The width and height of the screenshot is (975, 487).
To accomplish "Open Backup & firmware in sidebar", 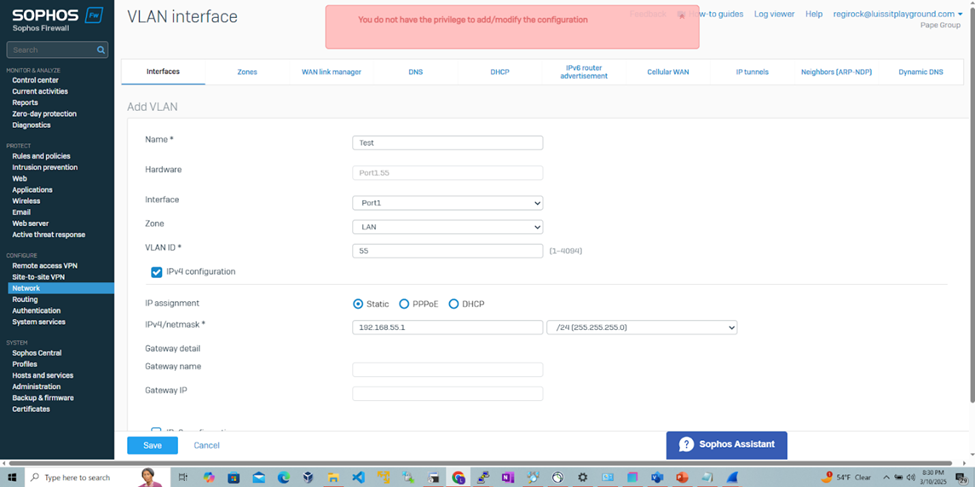I will [x=43, y=397].
